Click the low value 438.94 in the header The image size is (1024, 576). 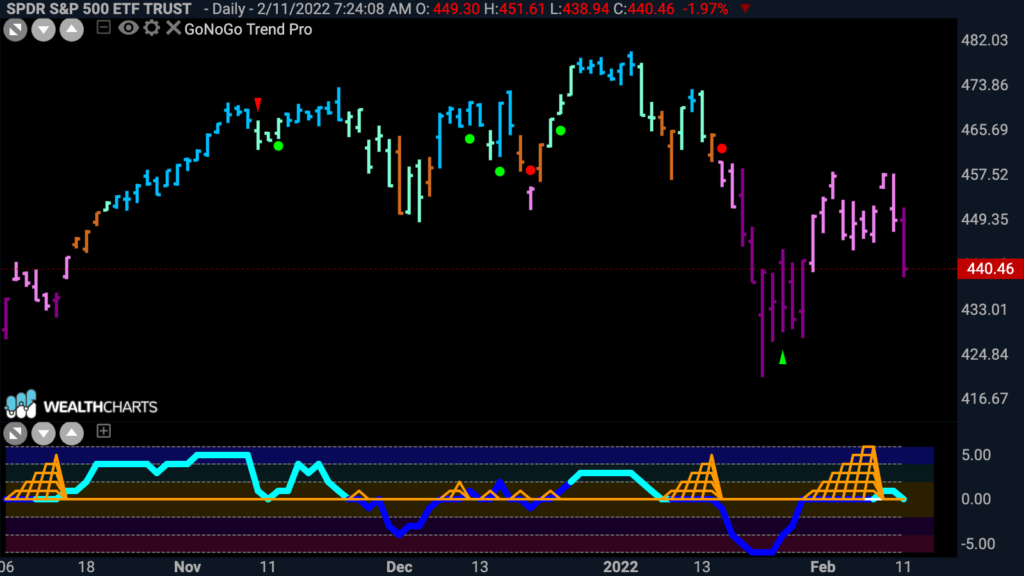[x=586, y=9]
